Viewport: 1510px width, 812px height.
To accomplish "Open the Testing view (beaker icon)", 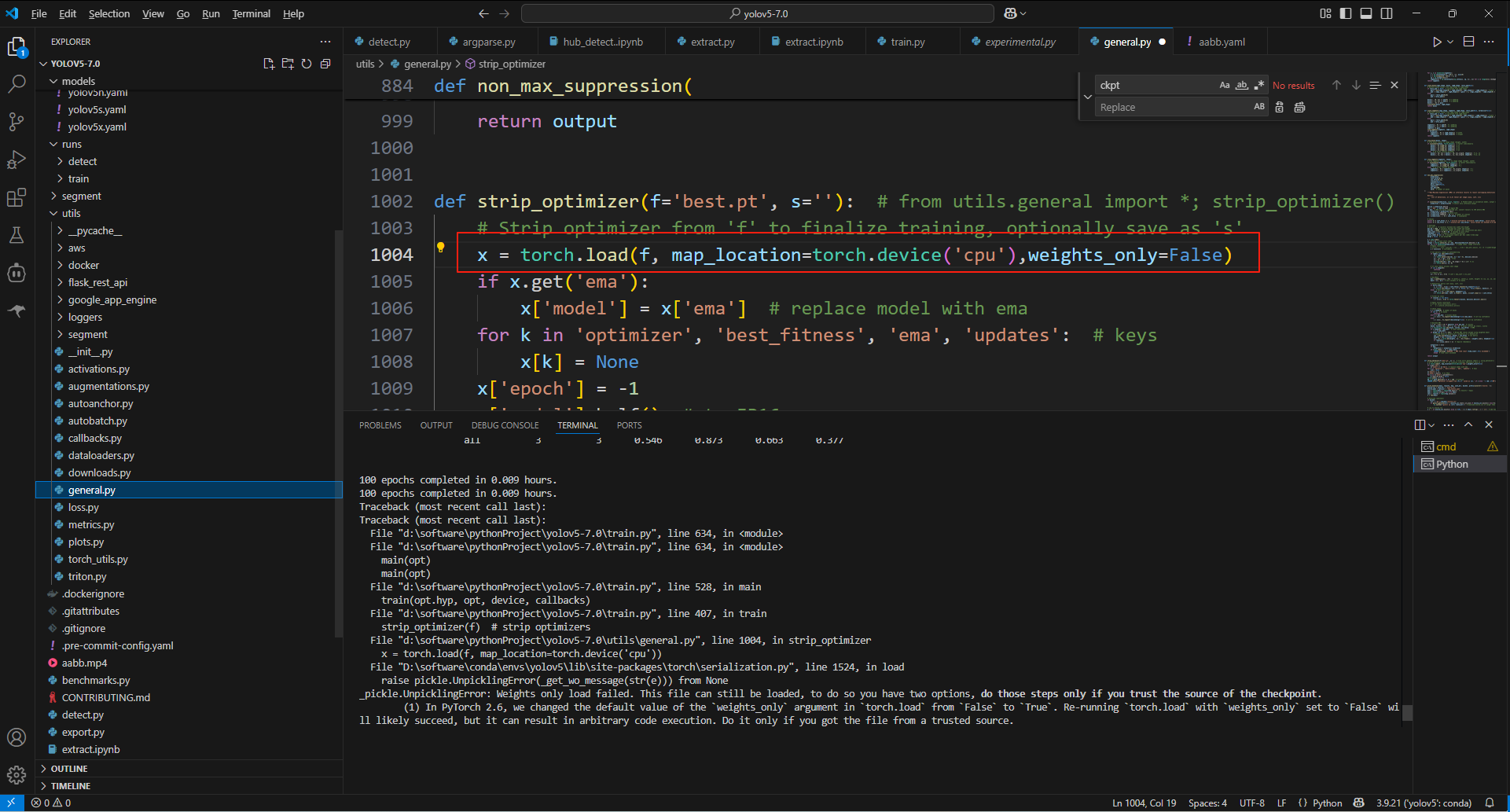I will pos(17,235).
